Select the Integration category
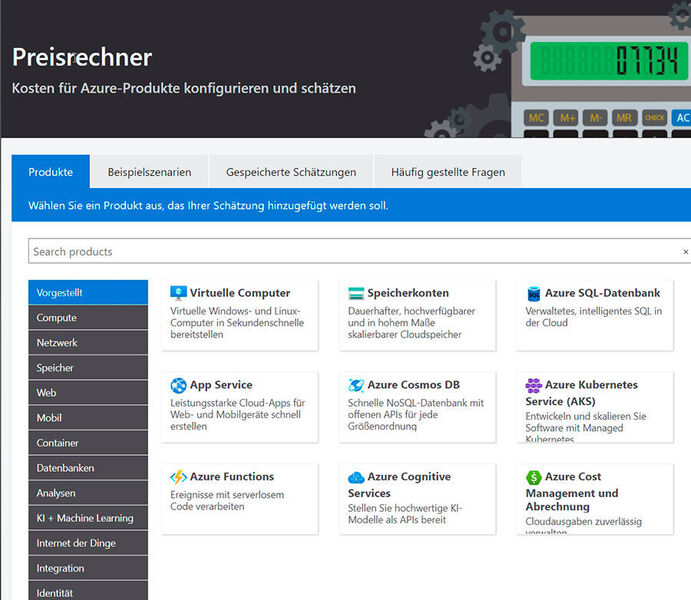Viewport: 691px width, 600px height. (88, 569)
